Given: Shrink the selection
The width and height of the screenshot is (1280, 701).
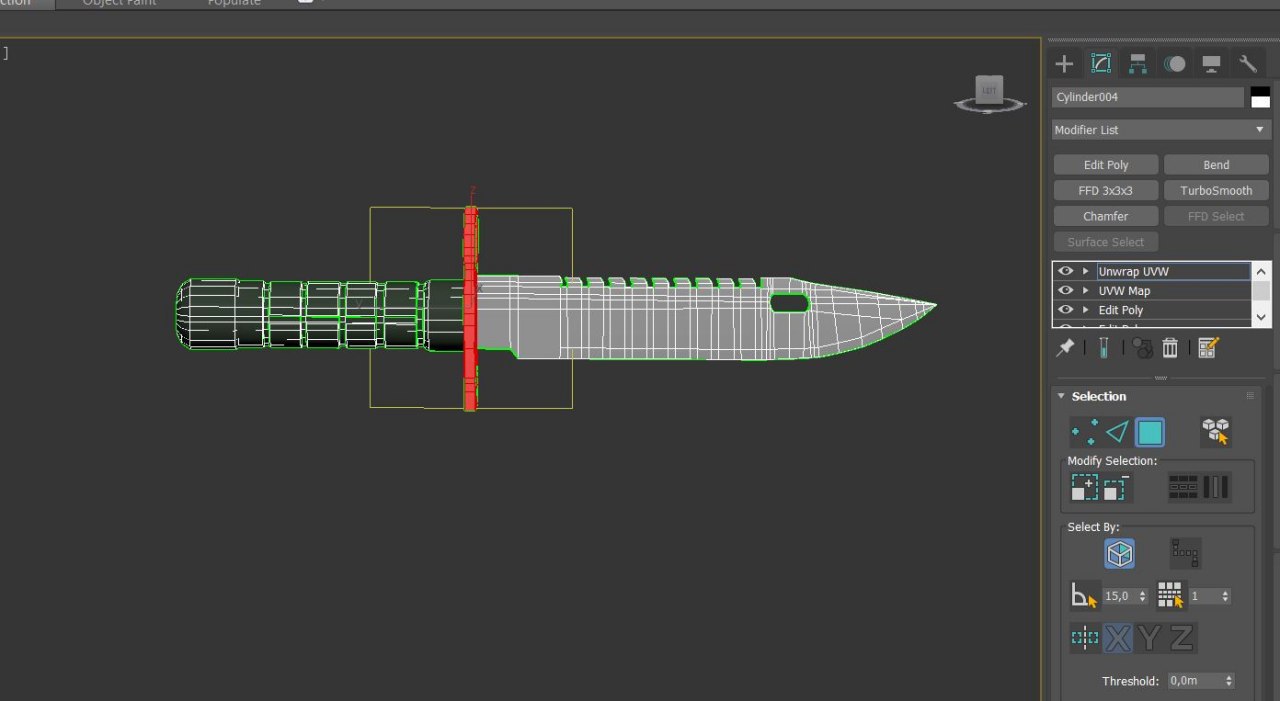Looking at the screenshot, I should (1116, 487).
